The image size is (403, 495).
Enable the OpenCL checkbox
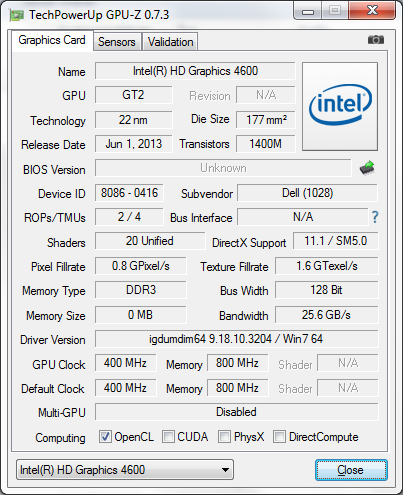coord(105,436)
